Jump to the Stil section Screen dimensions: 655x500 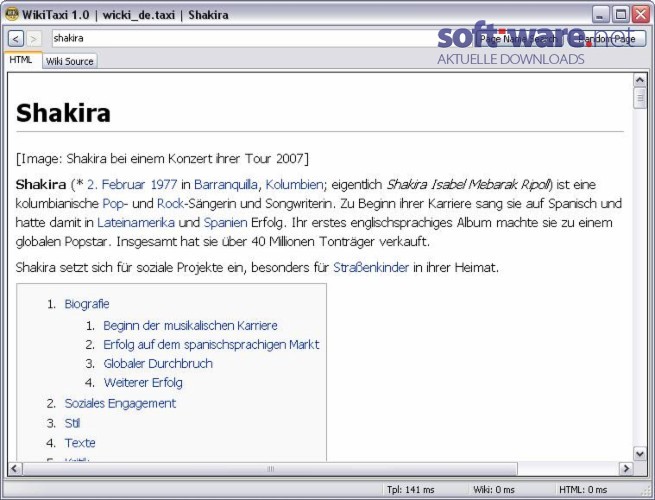72,423
